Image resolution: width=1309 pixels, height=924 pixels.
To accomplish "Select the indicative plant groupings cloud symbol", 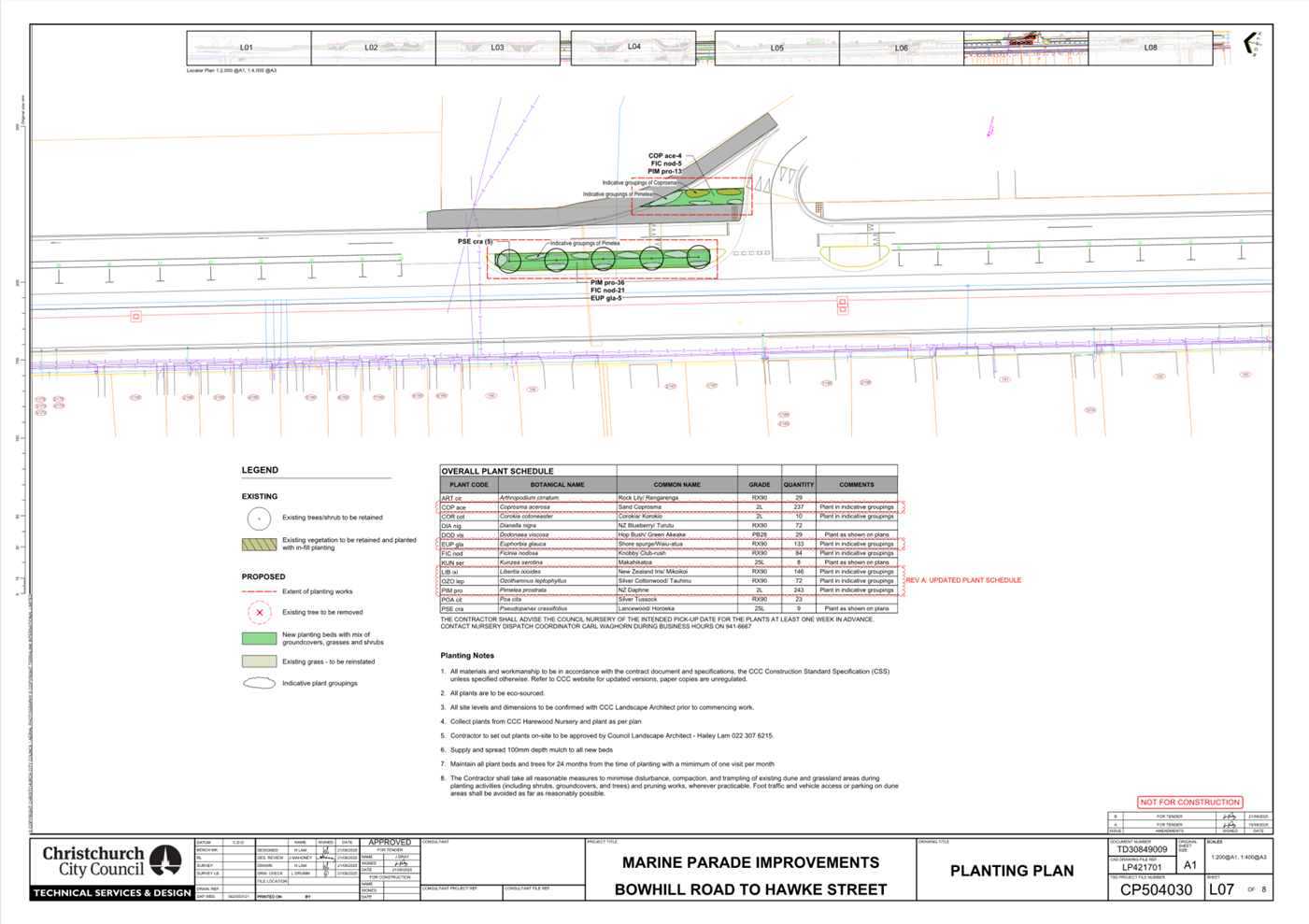I will 259,684.
